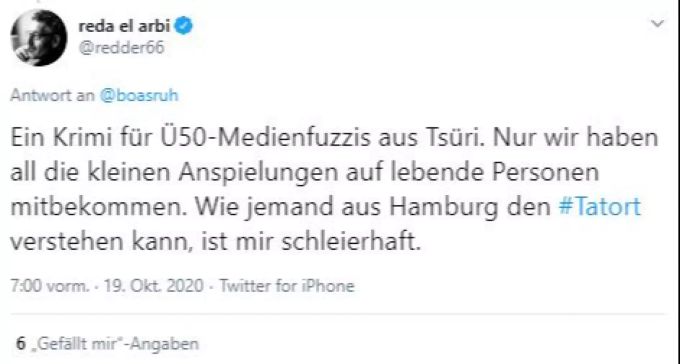680x364 pixels.
Task: Open the display name reda el arbi
Action: point(124,26)
